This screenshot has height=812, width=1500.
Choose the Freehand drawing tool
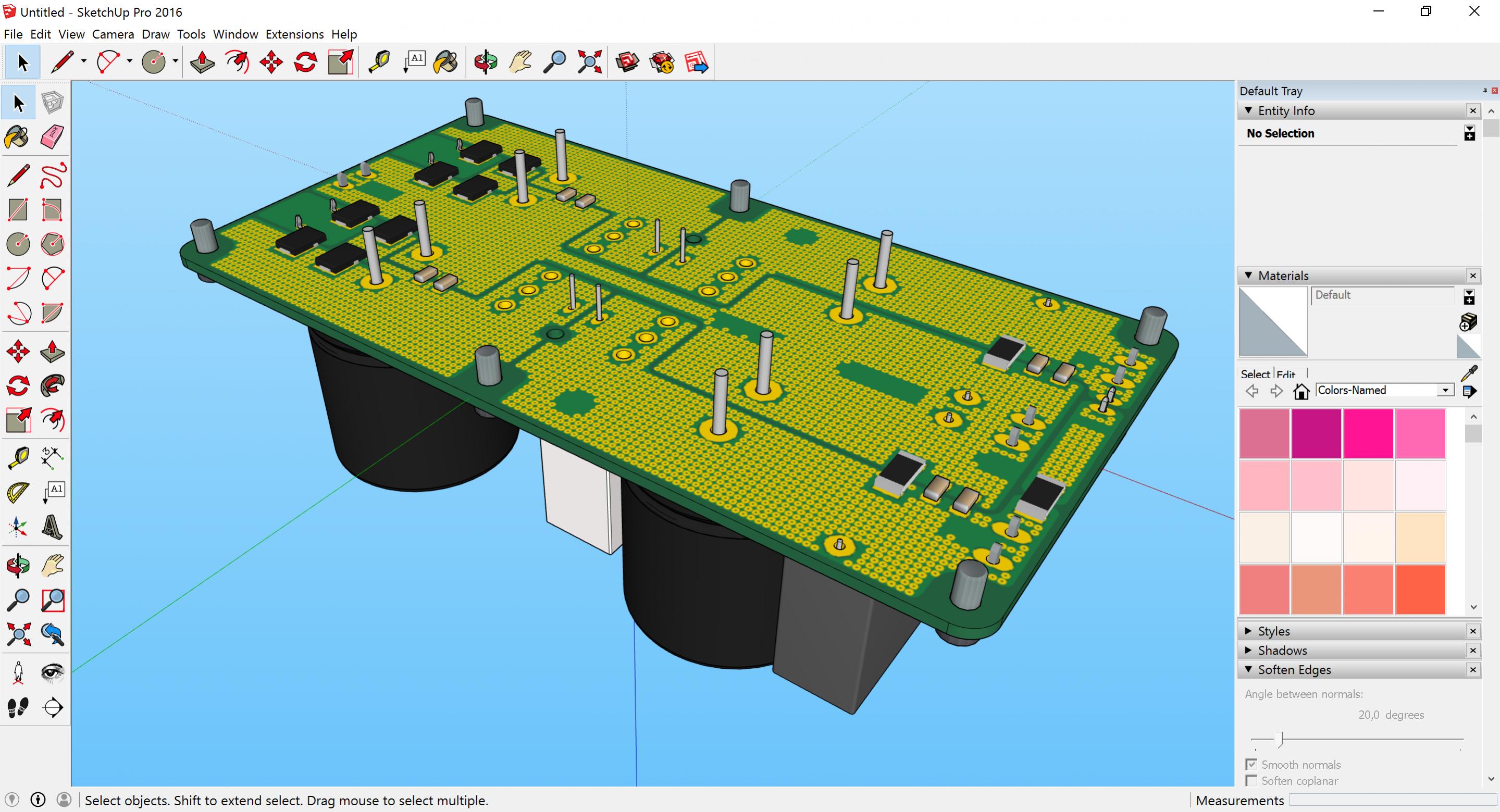tap(53, 176)
